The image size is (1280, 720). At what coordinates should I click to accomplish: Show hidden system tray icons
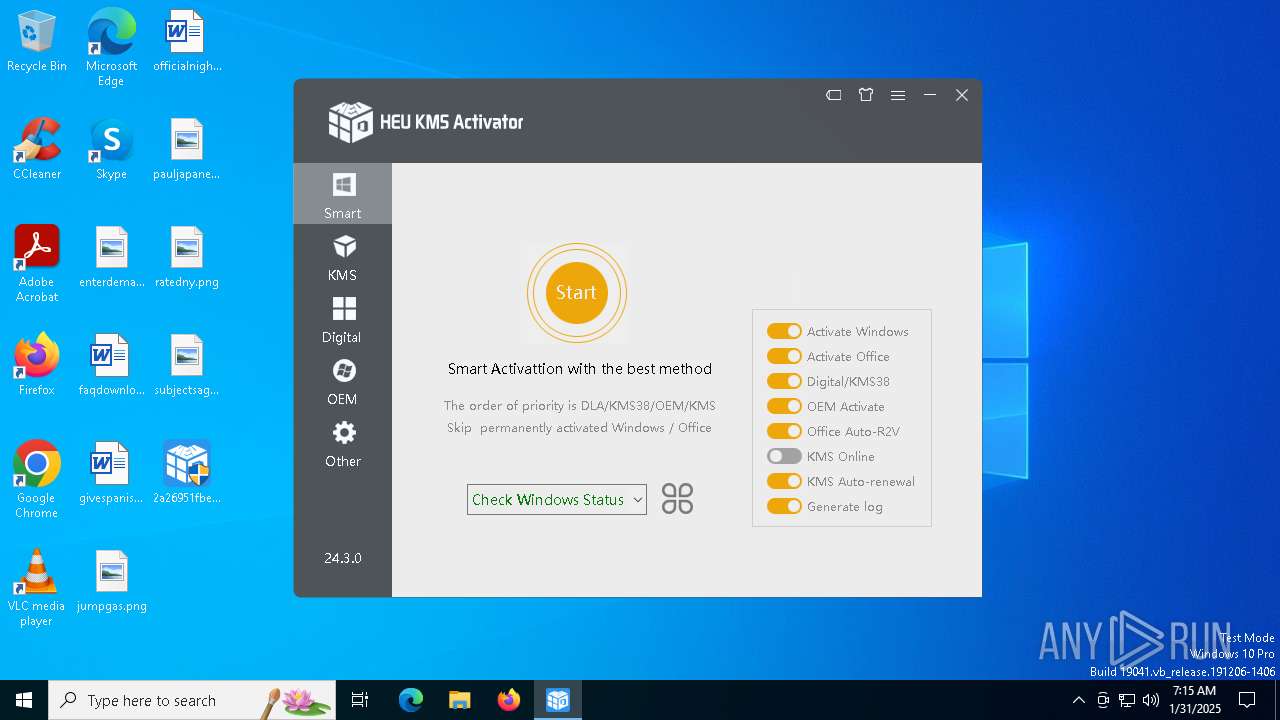coord(1078,700)
